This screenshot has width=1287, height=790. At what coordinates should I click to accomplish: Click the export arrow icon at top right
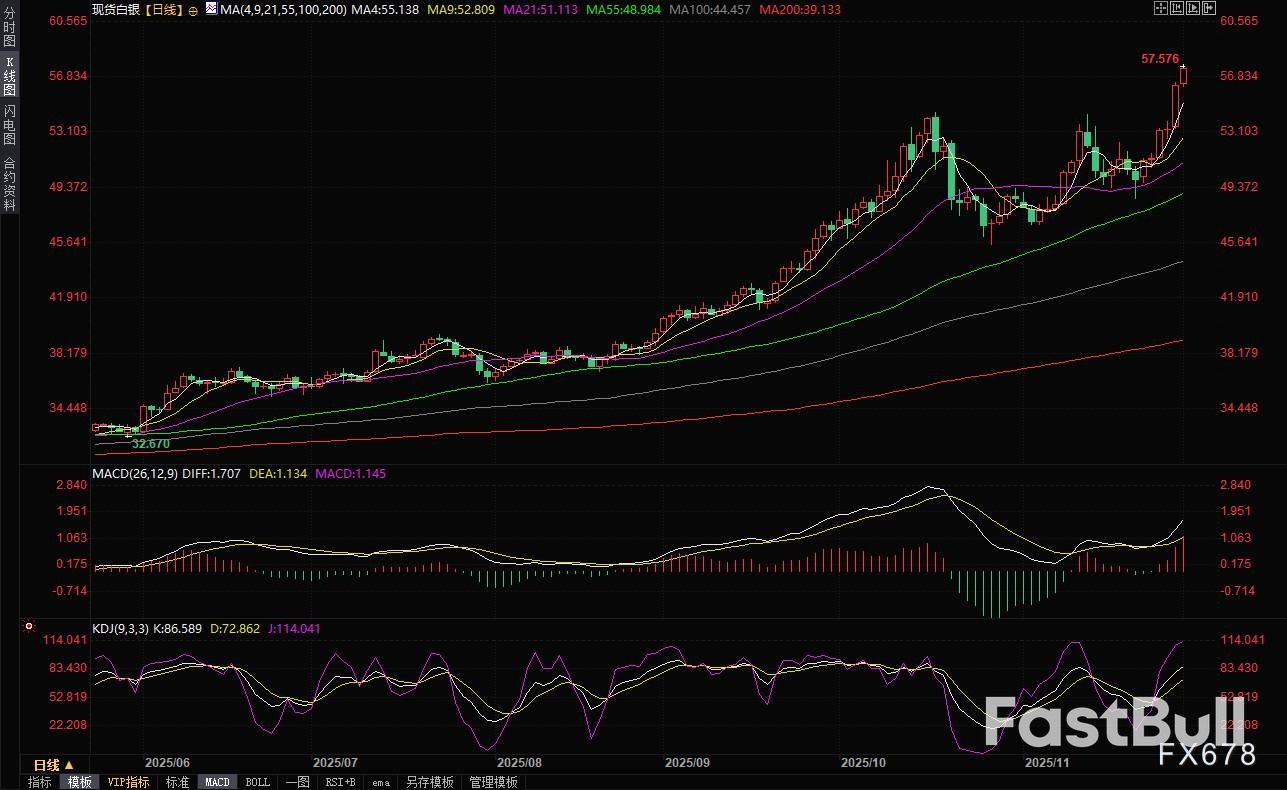pyautogui.click(x=1209, y=8)
